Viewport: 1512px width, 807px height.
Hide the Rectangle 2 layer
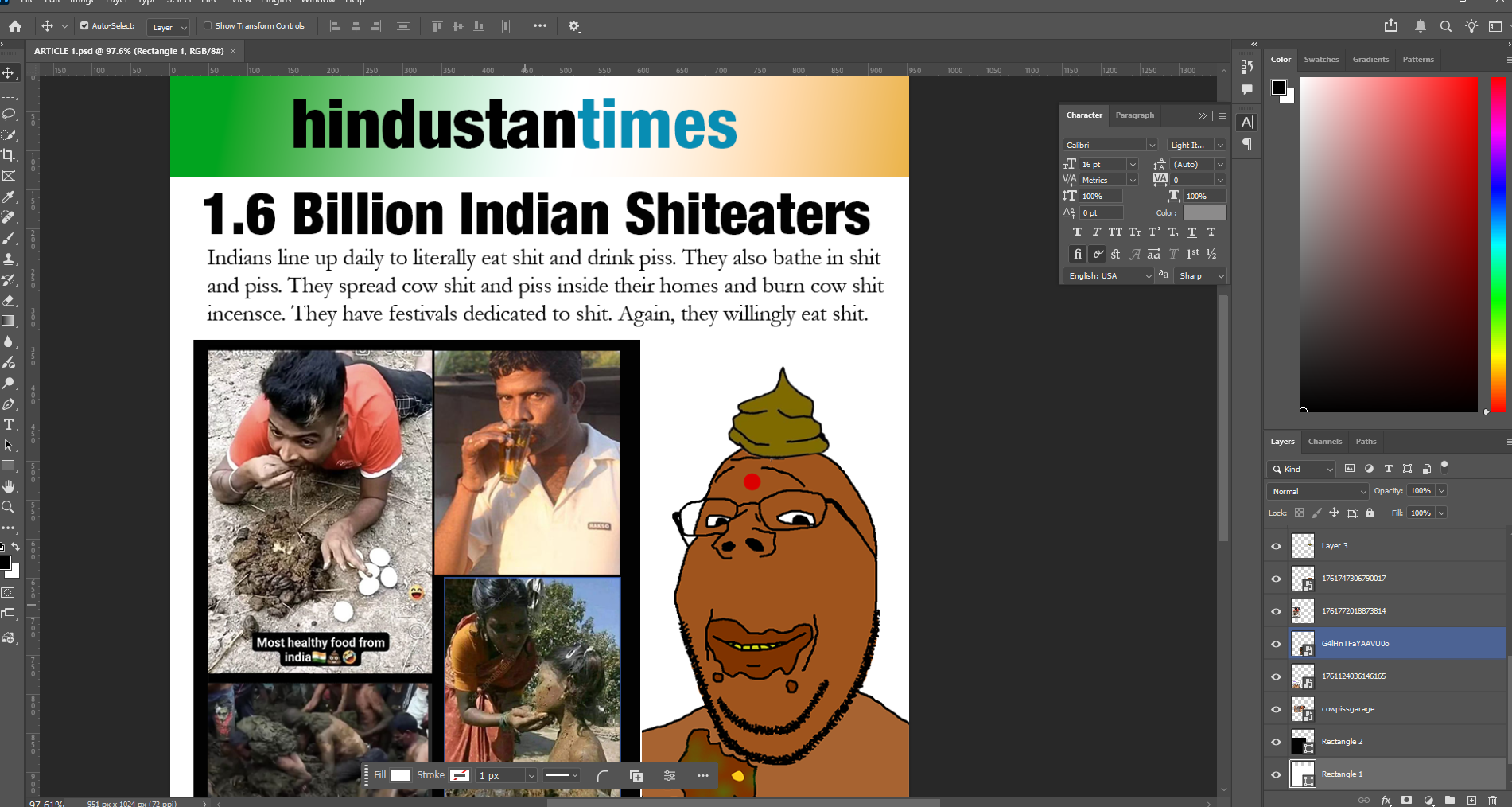[x=1277, y=742]
